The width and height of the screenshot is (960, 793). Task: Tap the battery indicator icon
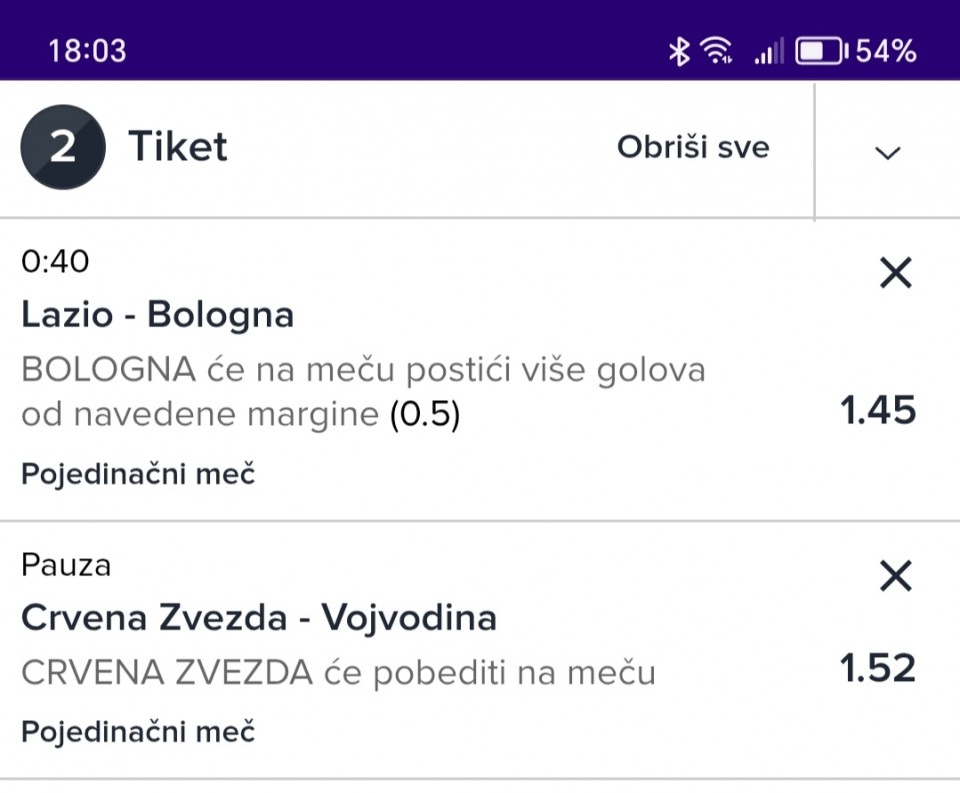point(820,51)
